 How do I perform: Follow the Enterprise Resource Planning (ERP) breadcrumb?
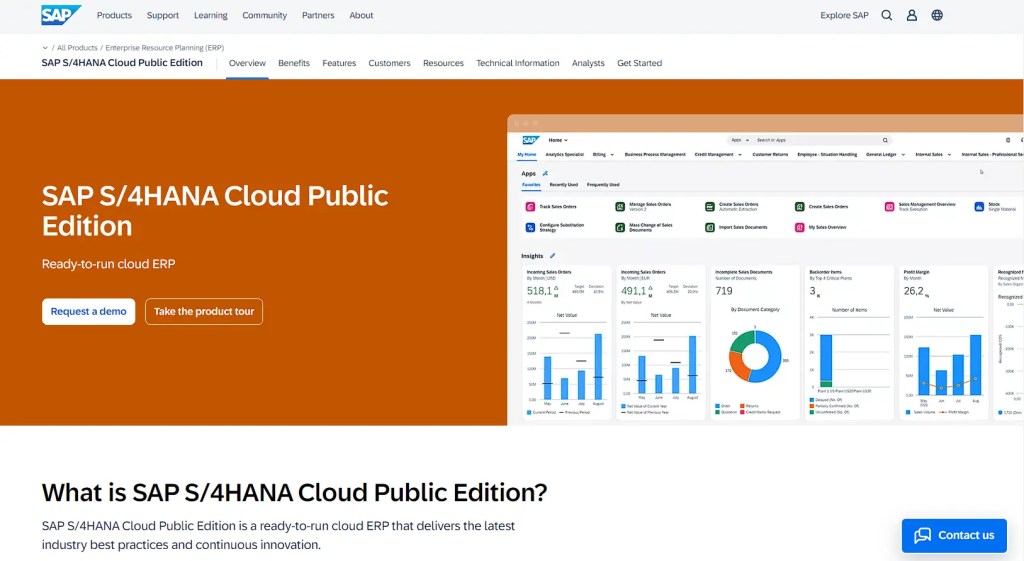point(165,48)
